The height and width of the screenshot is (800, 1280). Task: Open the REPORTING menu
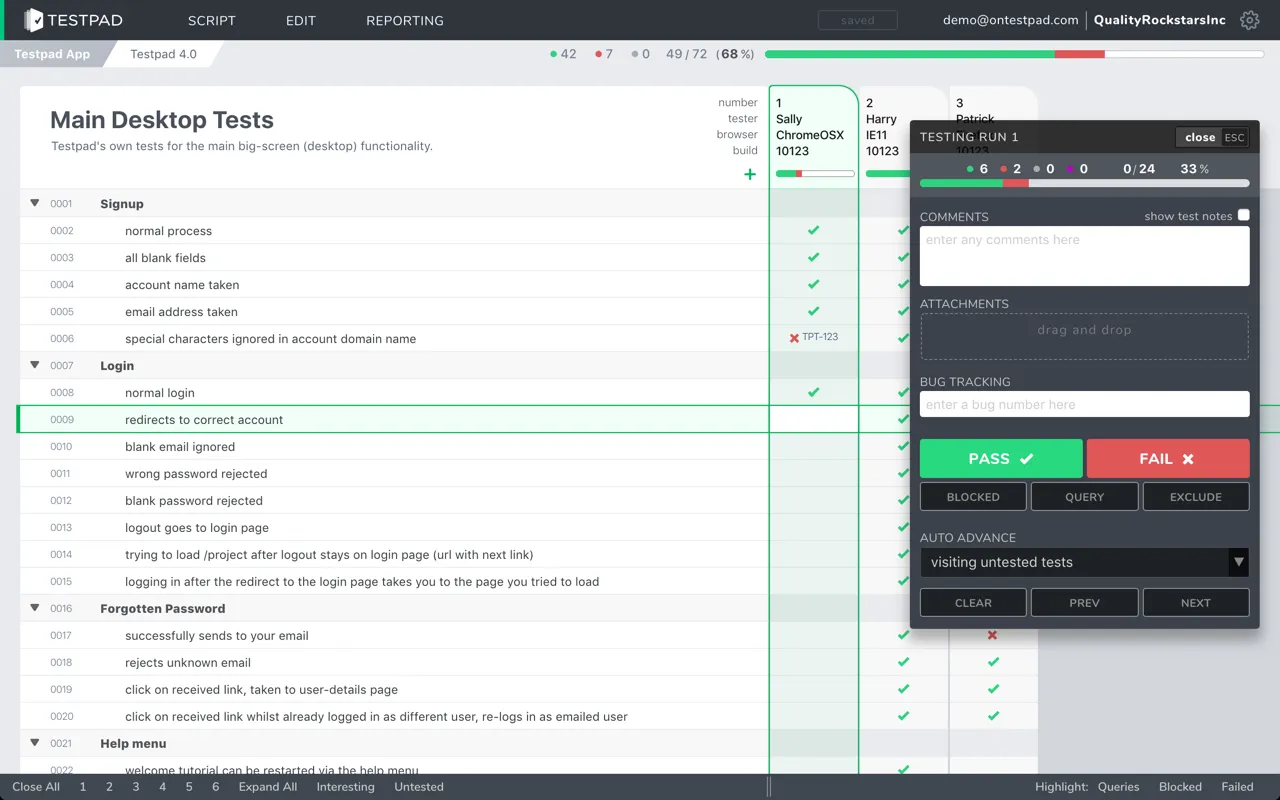(404, 20)
